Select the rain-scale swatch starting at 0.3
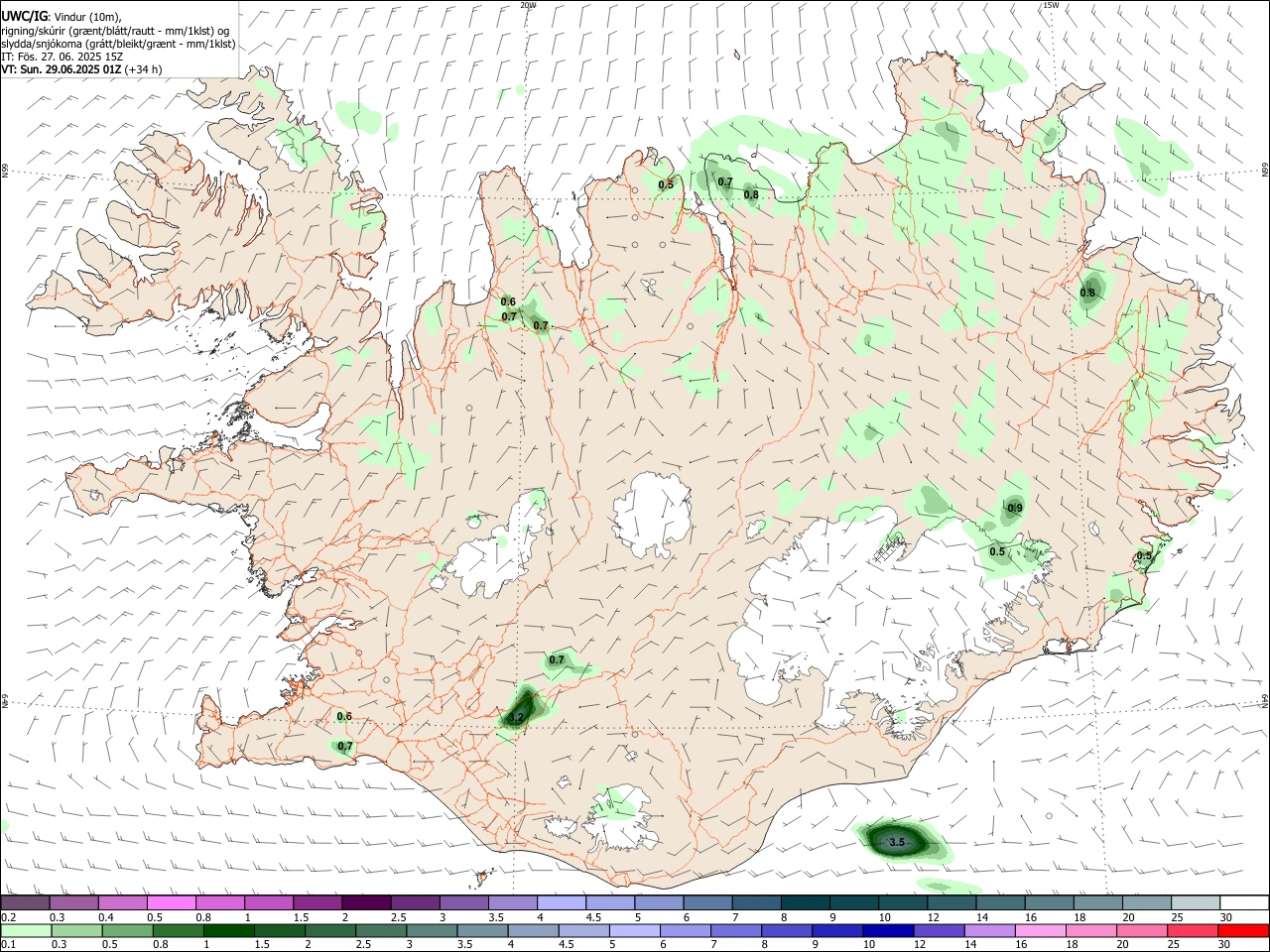The width and height of the screenshot is (1270, 952). (76, 931)
